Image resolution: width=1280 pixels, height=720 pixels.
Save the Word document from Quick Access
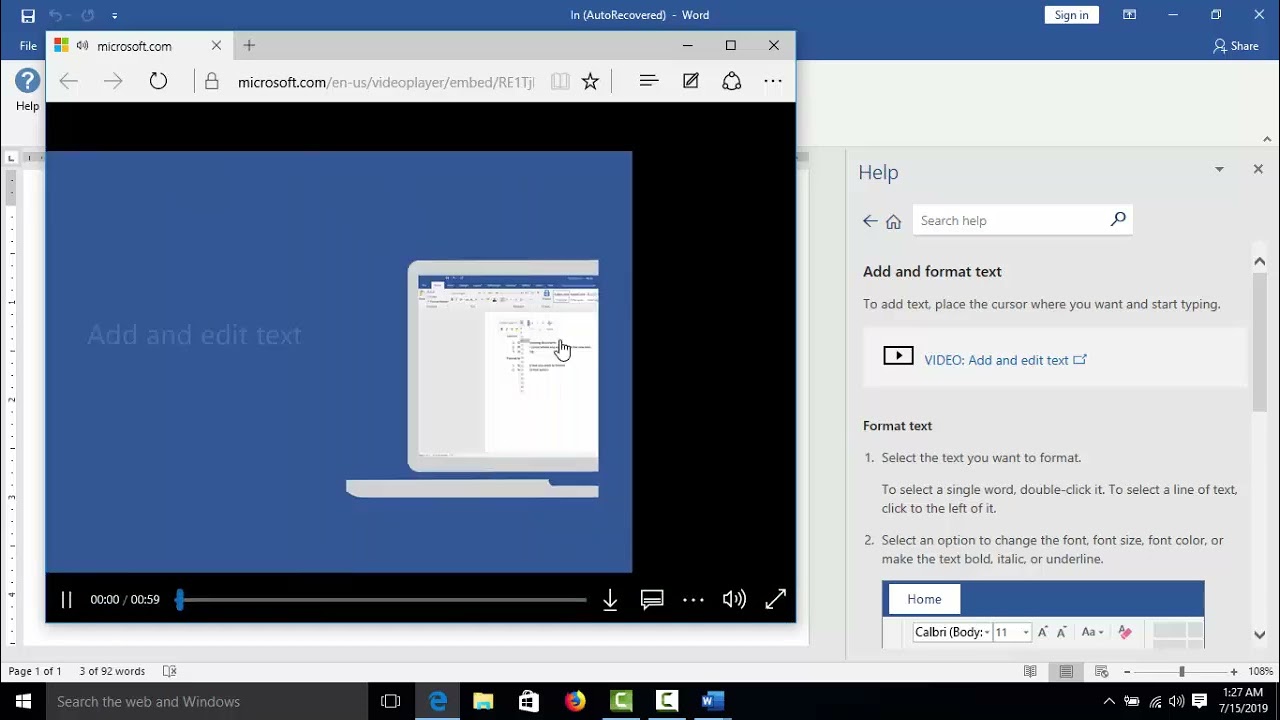28,15
